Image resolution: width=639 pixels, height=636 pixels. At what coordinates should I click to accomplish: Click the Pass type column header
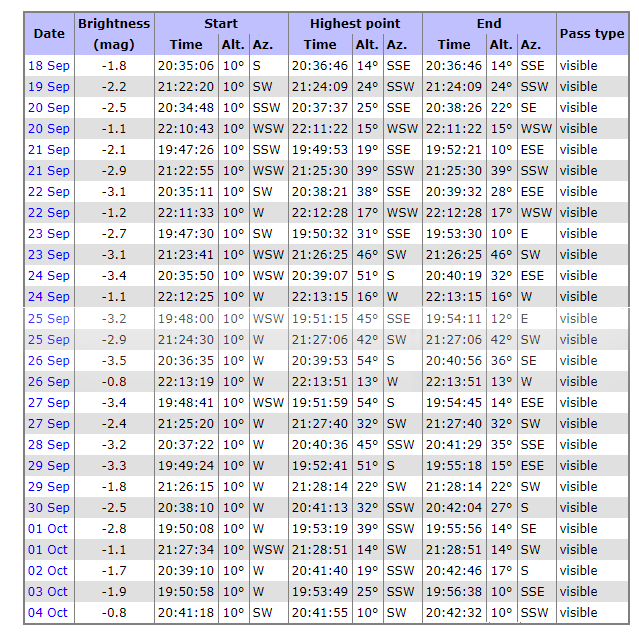pos(592,34)
